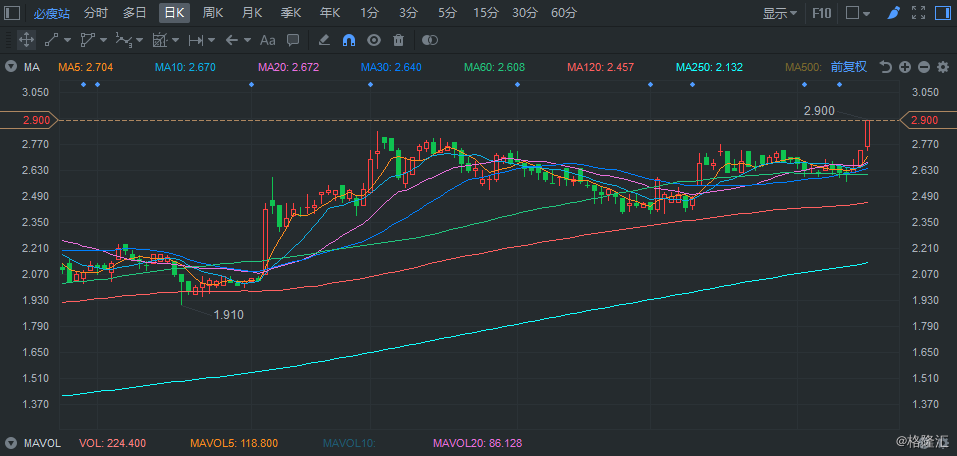Screen dimensions: 957x456
Task: Zoom in with the plus icon
Action: (905, 67)
